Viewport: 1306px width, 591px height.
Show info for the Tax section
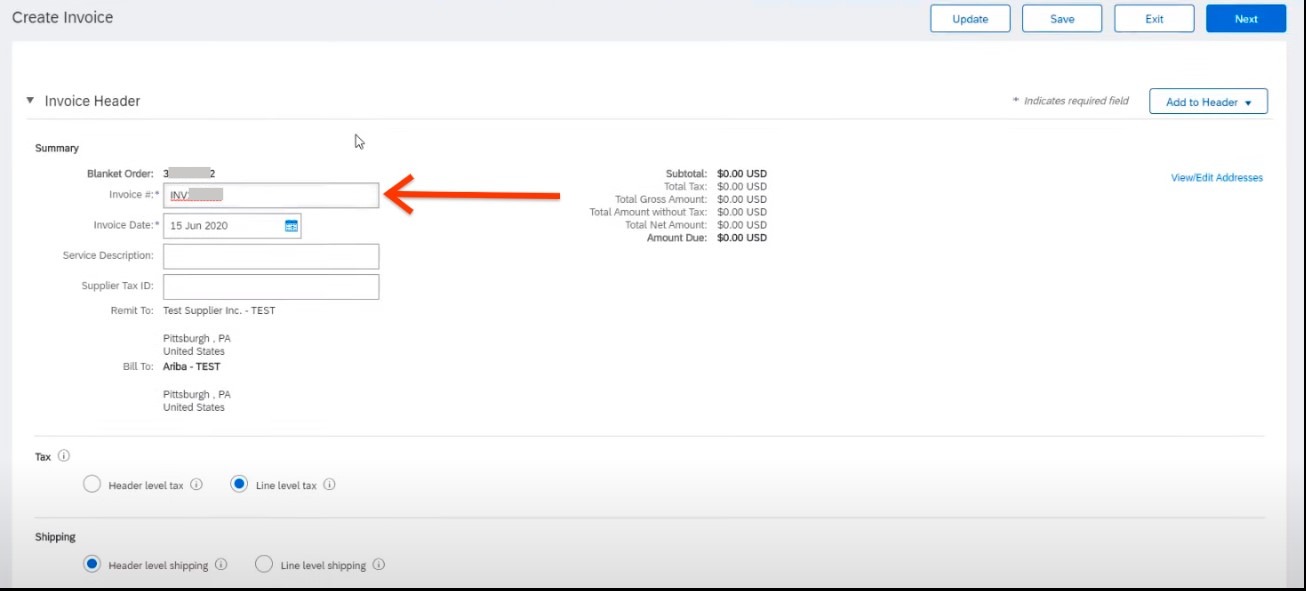pos(64,456)
